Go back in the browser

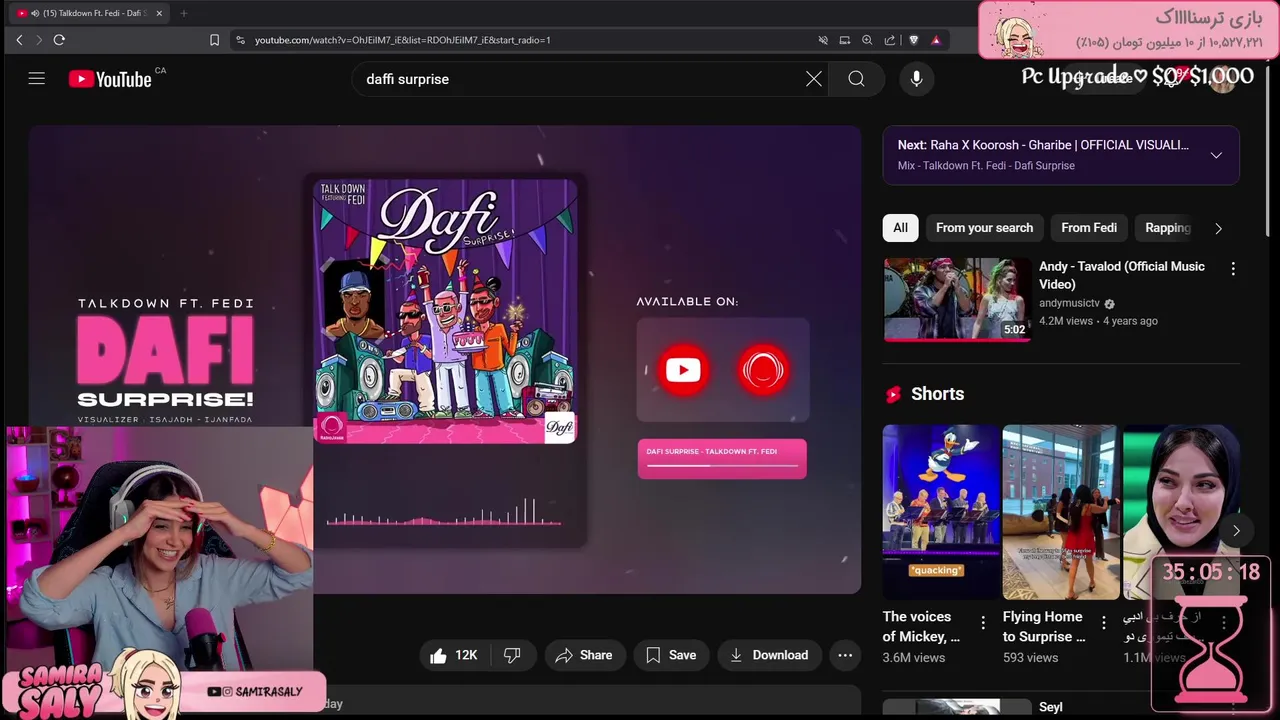19,40
